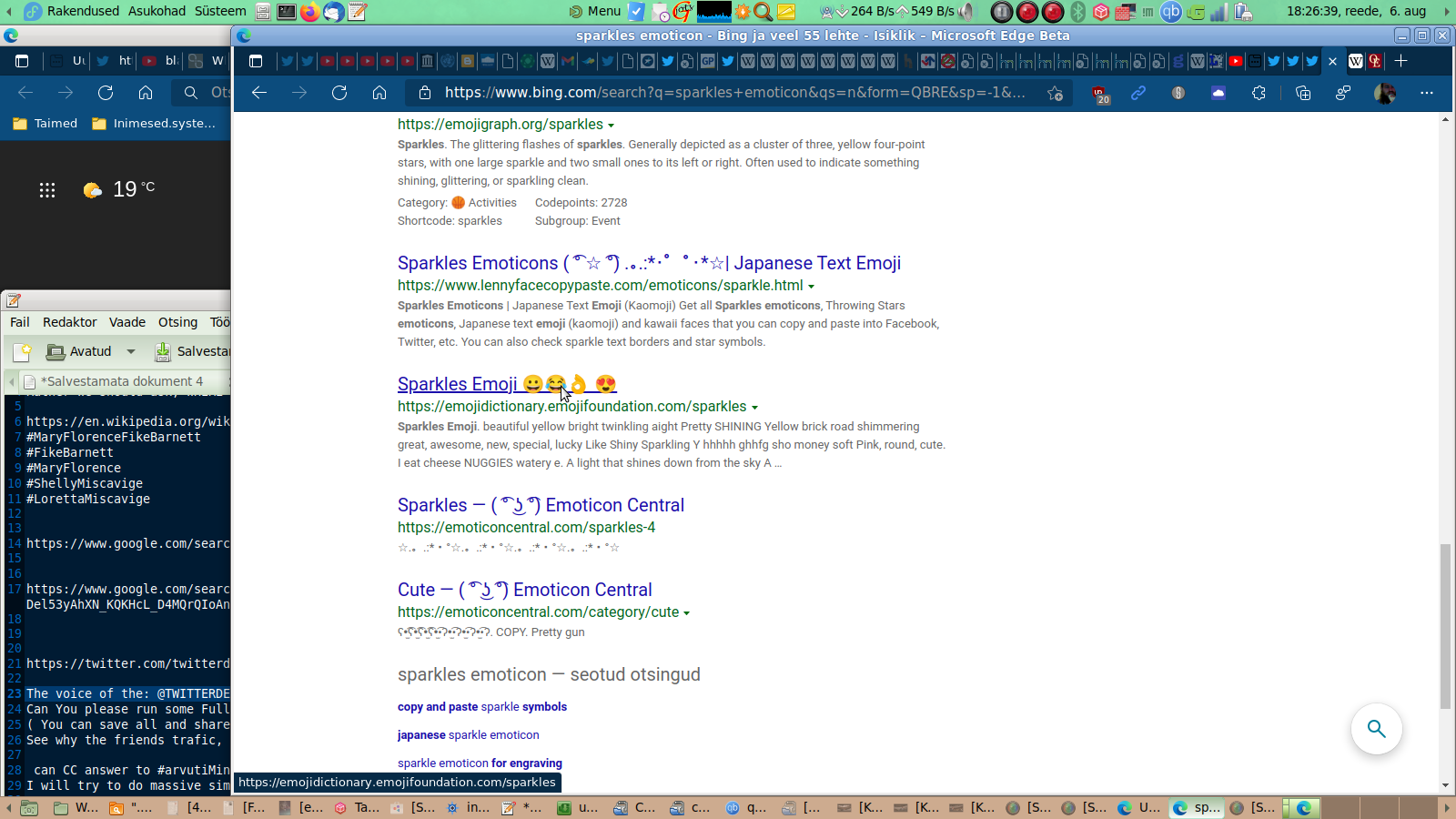Click the Bing page vertical scrollbar thumb
This screenshot has height=819, width=1456.
pyautogui.click(x=1445, y=626)
